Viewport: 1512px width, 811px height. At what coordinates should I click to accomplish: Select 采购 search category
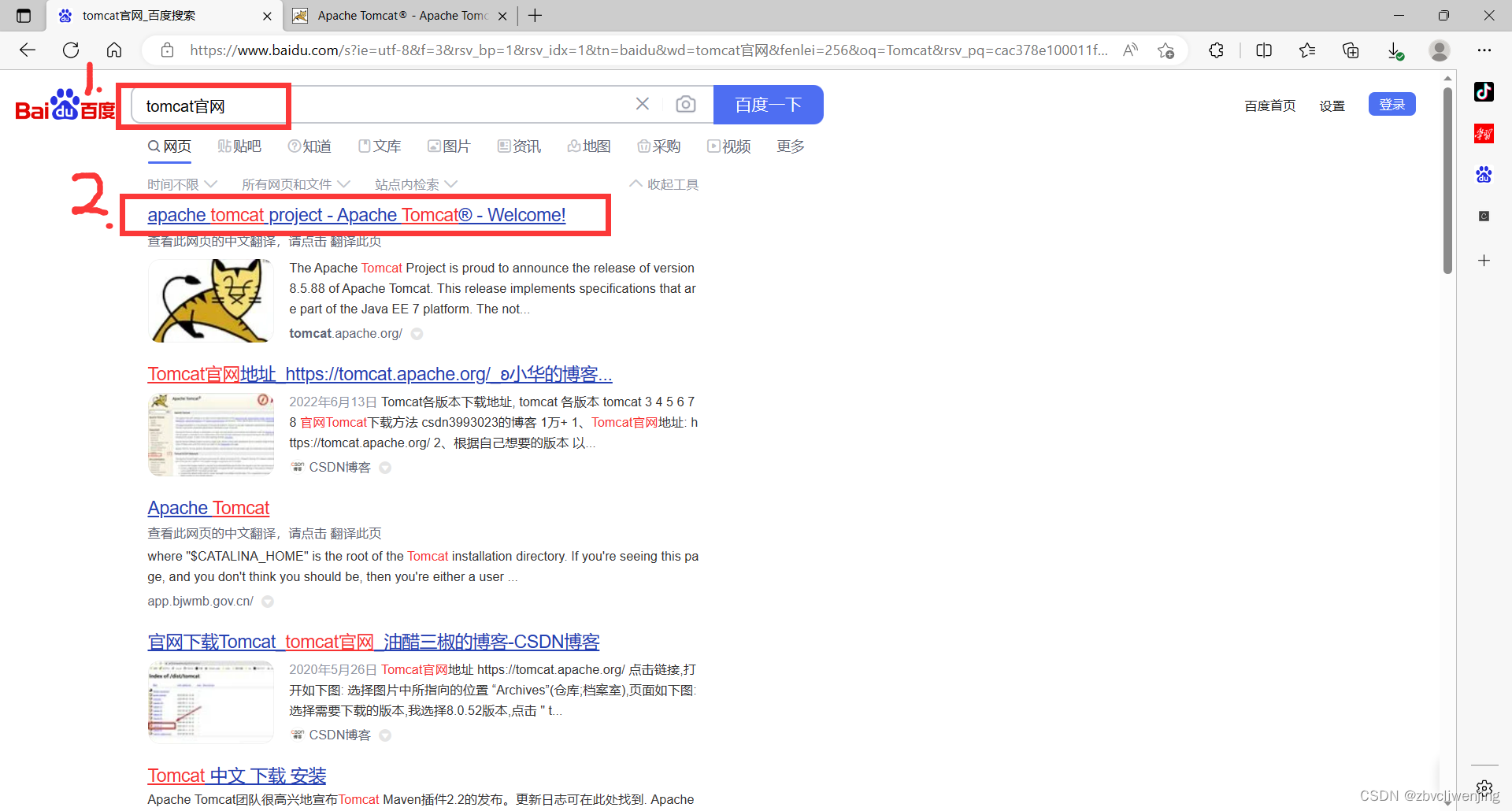[x=658, y=146]
